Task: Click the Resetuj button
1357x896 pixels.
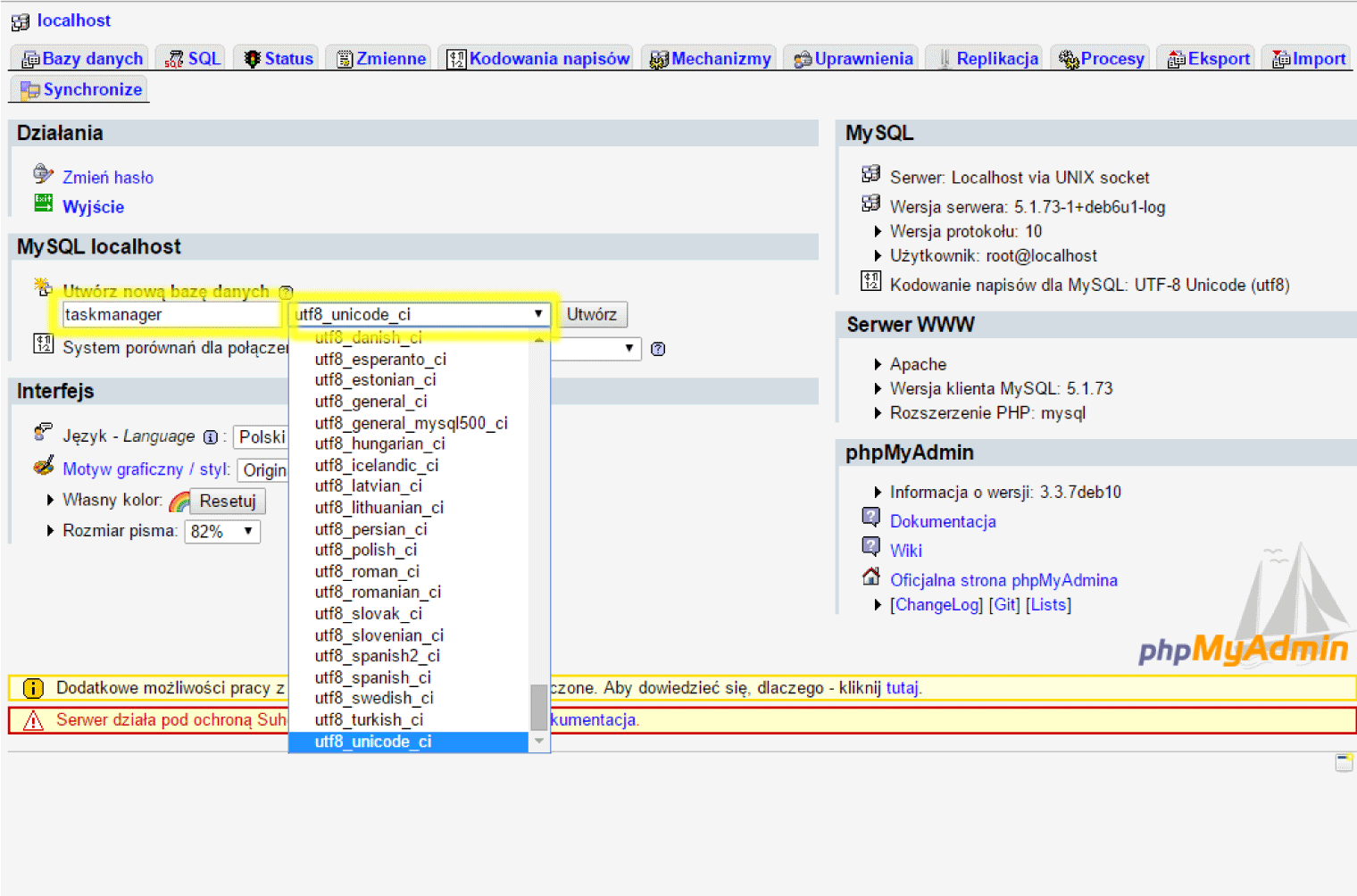Action: click(228, 502)
